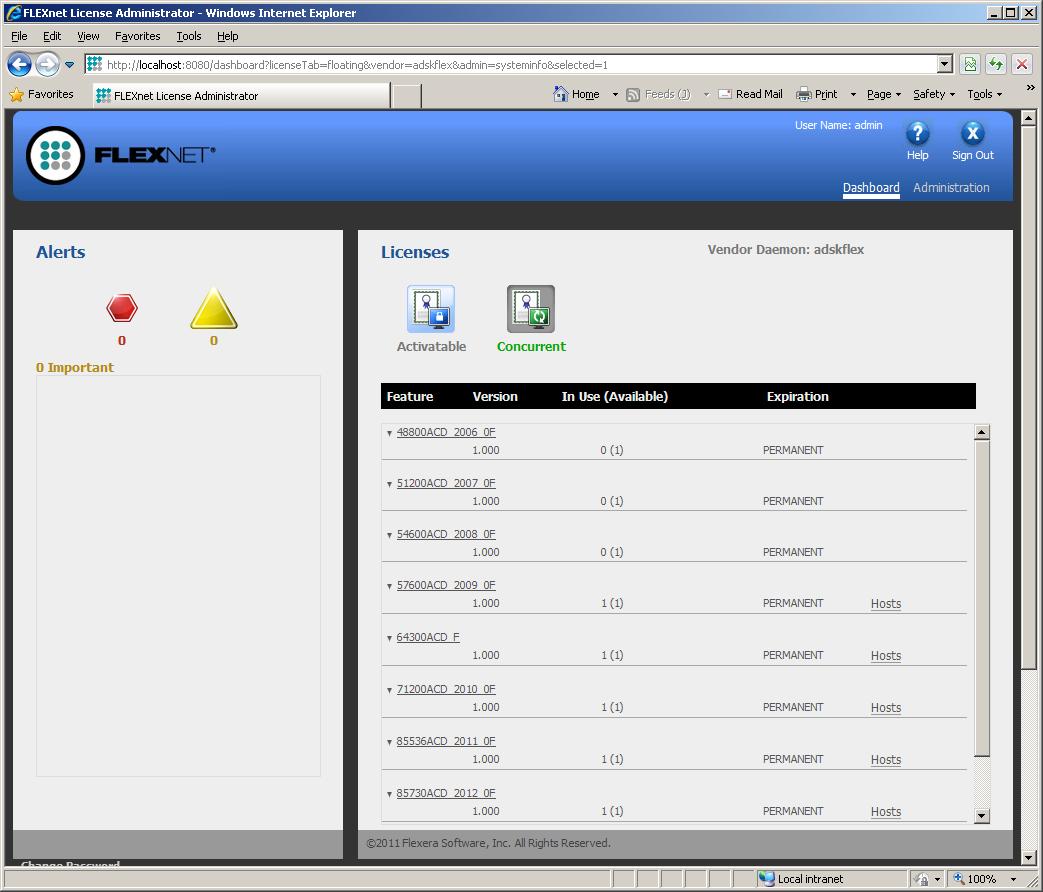Click the Stop loading icon
The width and height of the screenshot is (1043, 892).
1022,65
